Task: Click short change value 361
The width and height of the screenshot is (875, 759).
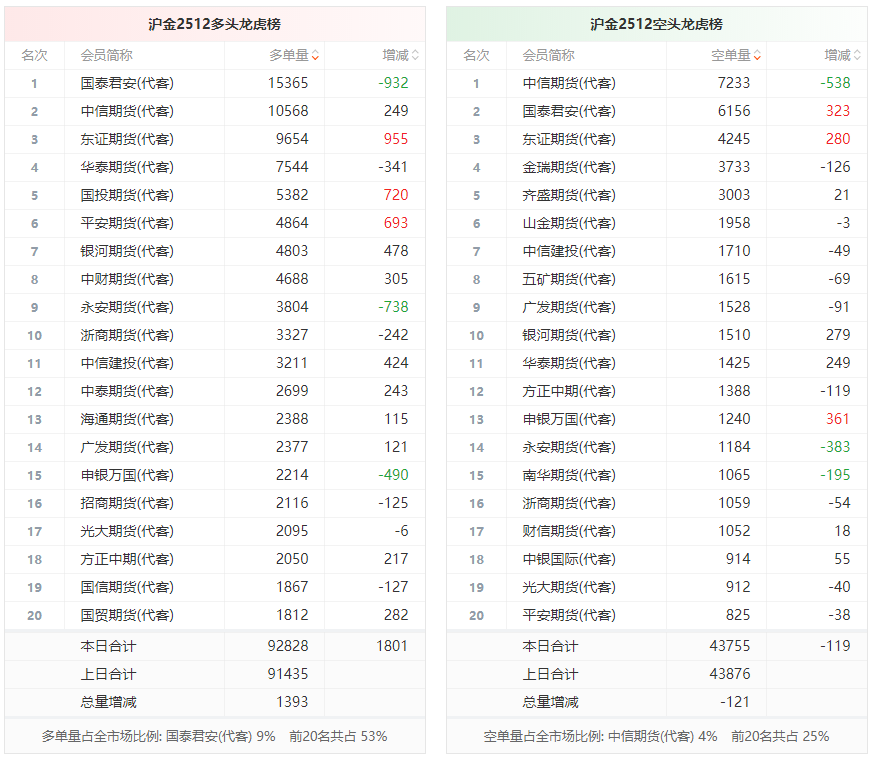Action: click(x=838, y=419)
